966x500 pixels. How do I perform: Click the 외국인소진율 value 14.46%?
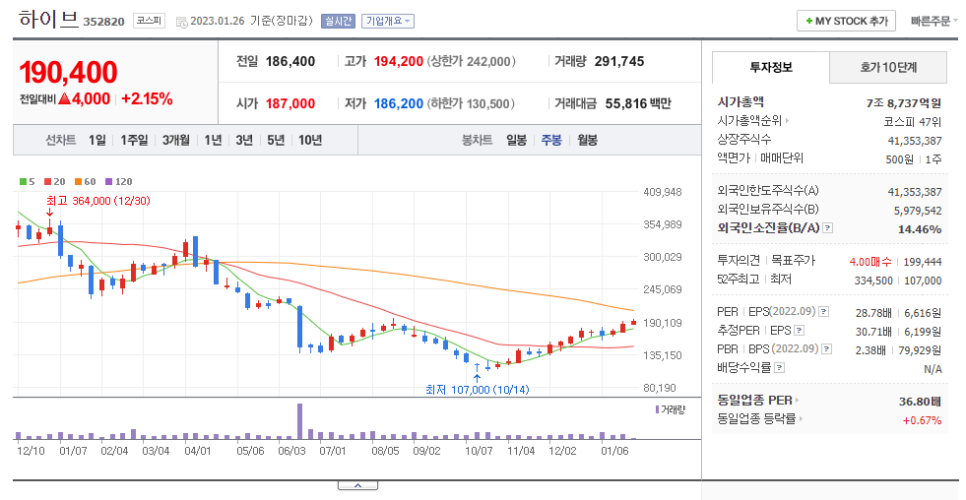[919, 229]
